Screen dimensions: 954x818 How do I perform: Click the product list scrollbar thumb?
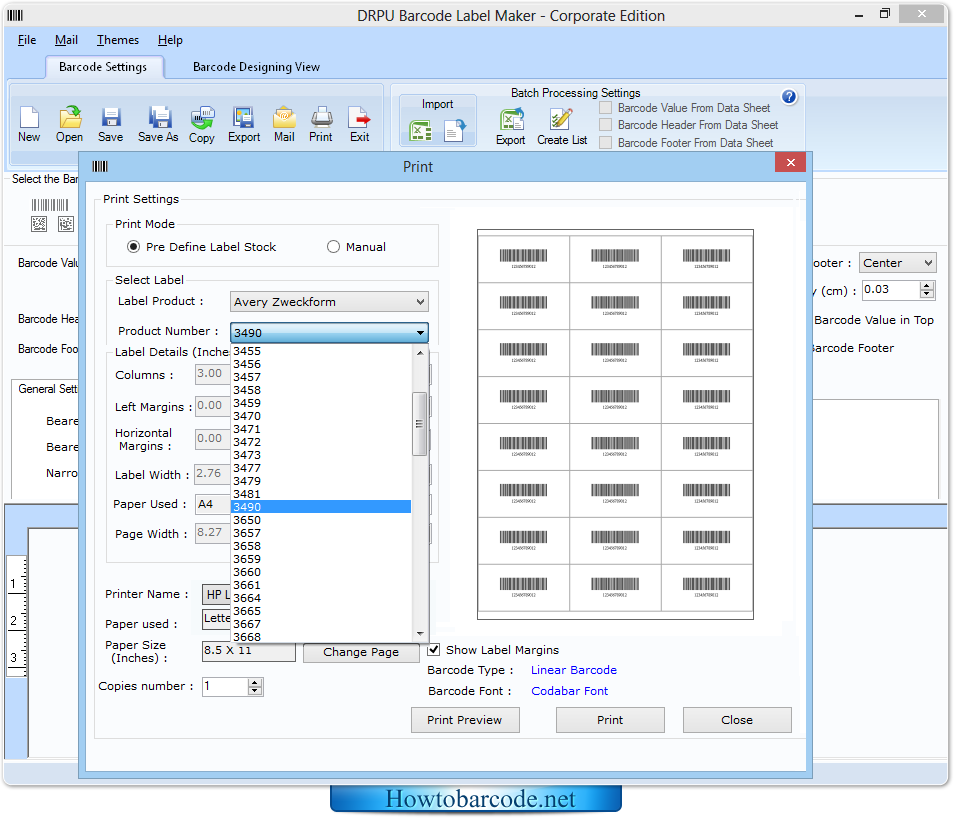419,424
